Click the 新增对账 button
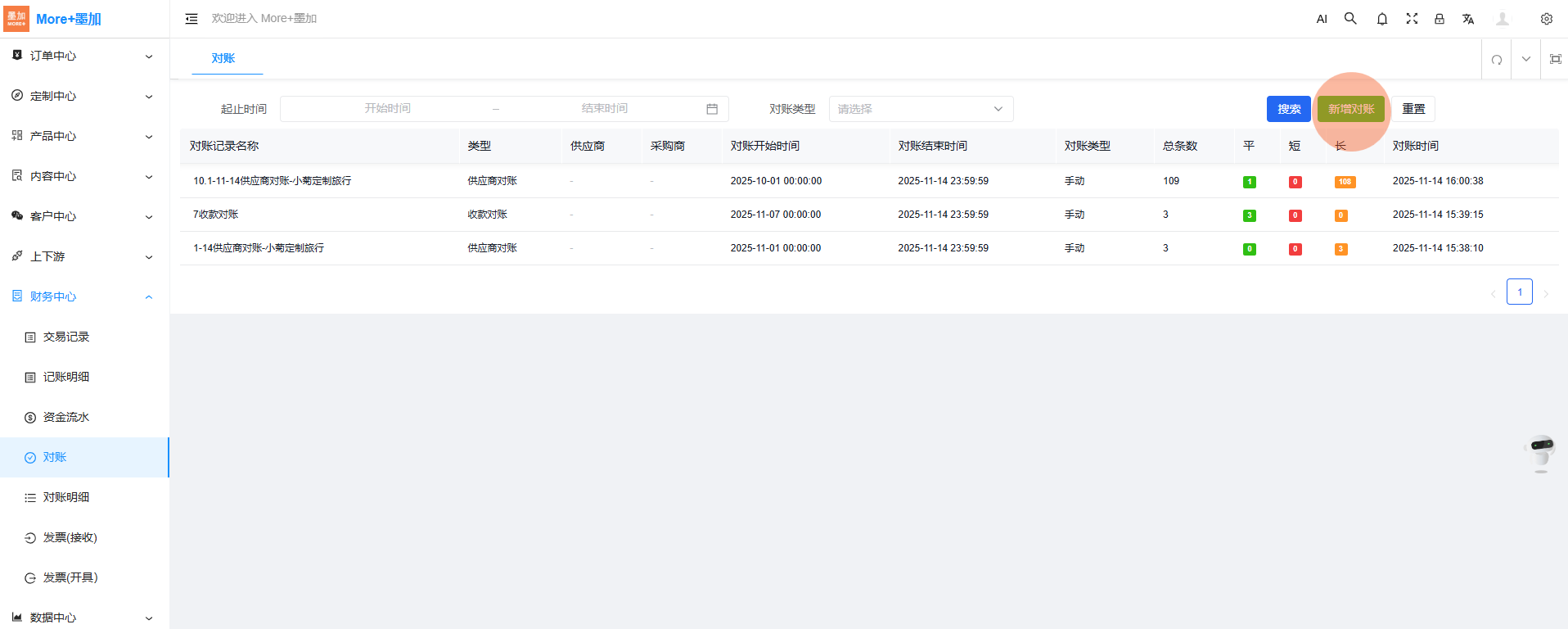This screenshot has width=1568, height=629. click(x=1350, y=109)
